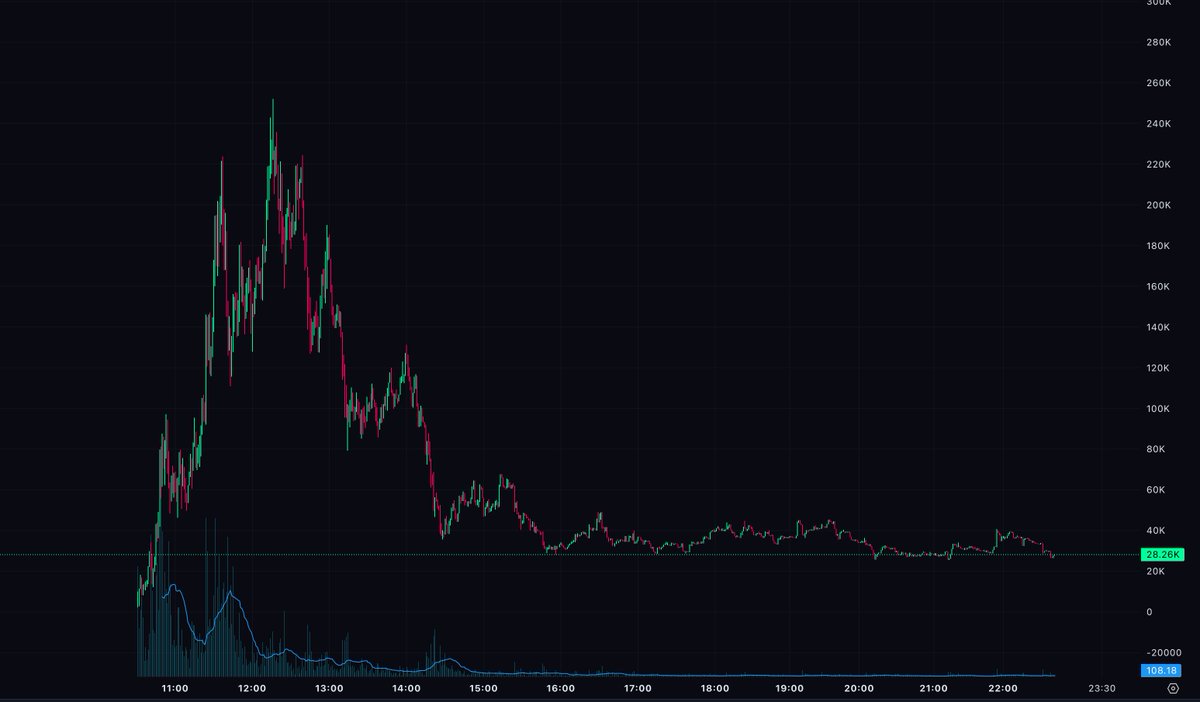The image size is (1200, 702).
Task: Click the 16:00 time axis label
Action: point(560,689)
